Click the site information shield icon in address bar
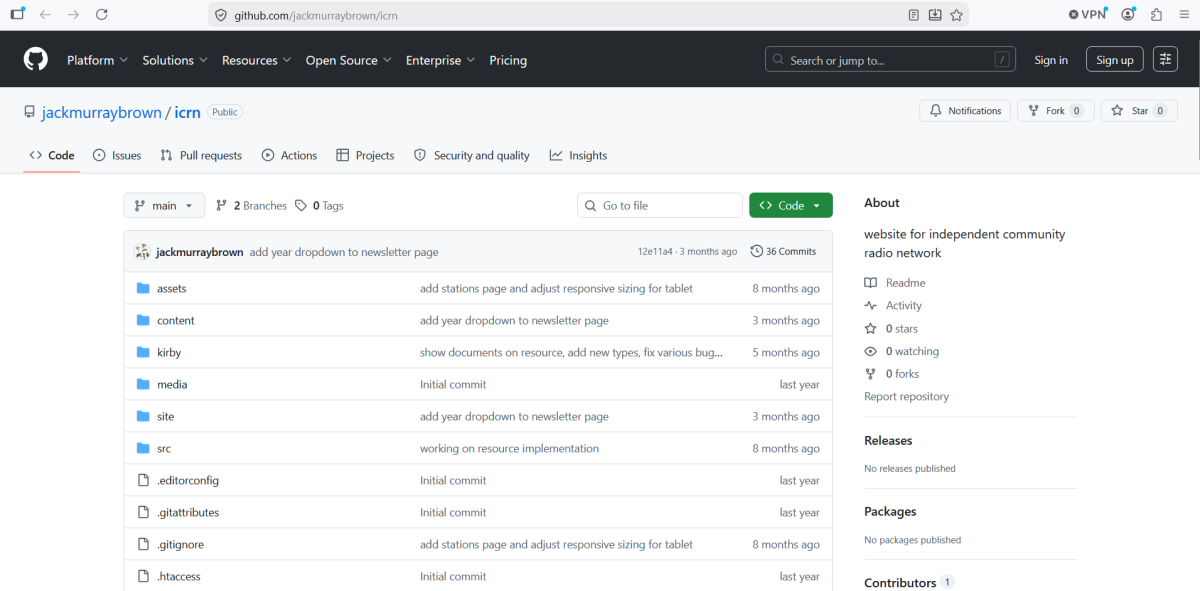1200x591 pixels. pos(221,15)
